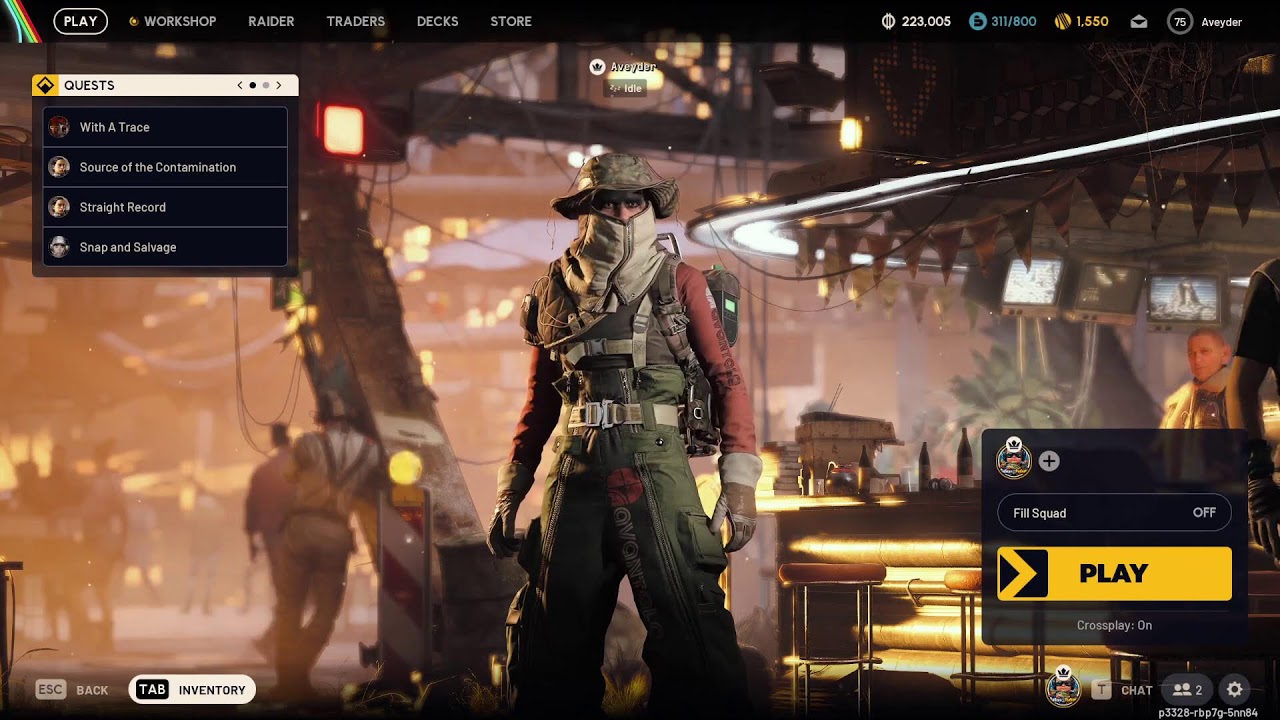Open the Snap and Salvage quest
The height and width of the screenshot is (720, 1280).
pos(165,247)
